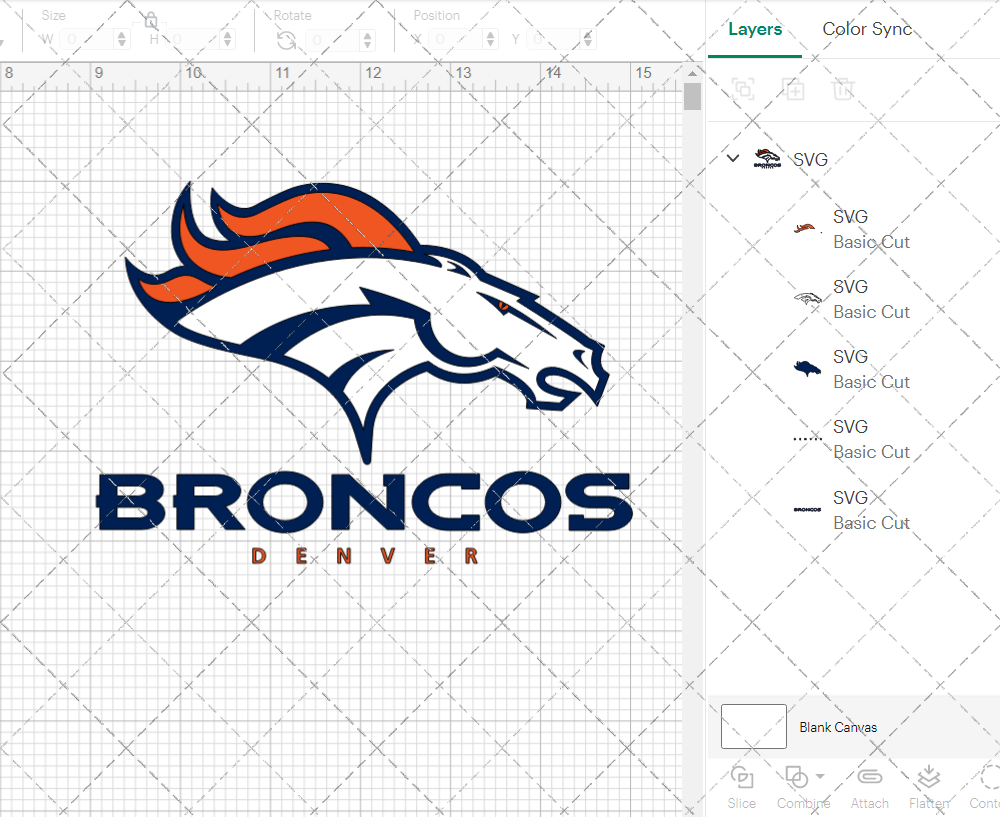
Task: Click the Width stepper arrows
Action: (122, 40)
